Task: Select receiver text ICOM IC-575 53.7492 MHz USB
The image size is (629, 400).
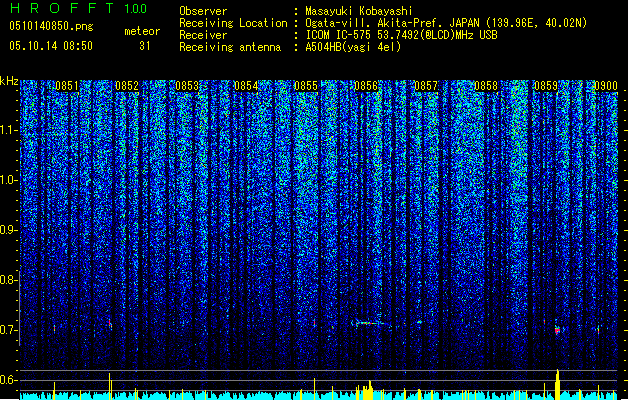Action: click(401, 35)
